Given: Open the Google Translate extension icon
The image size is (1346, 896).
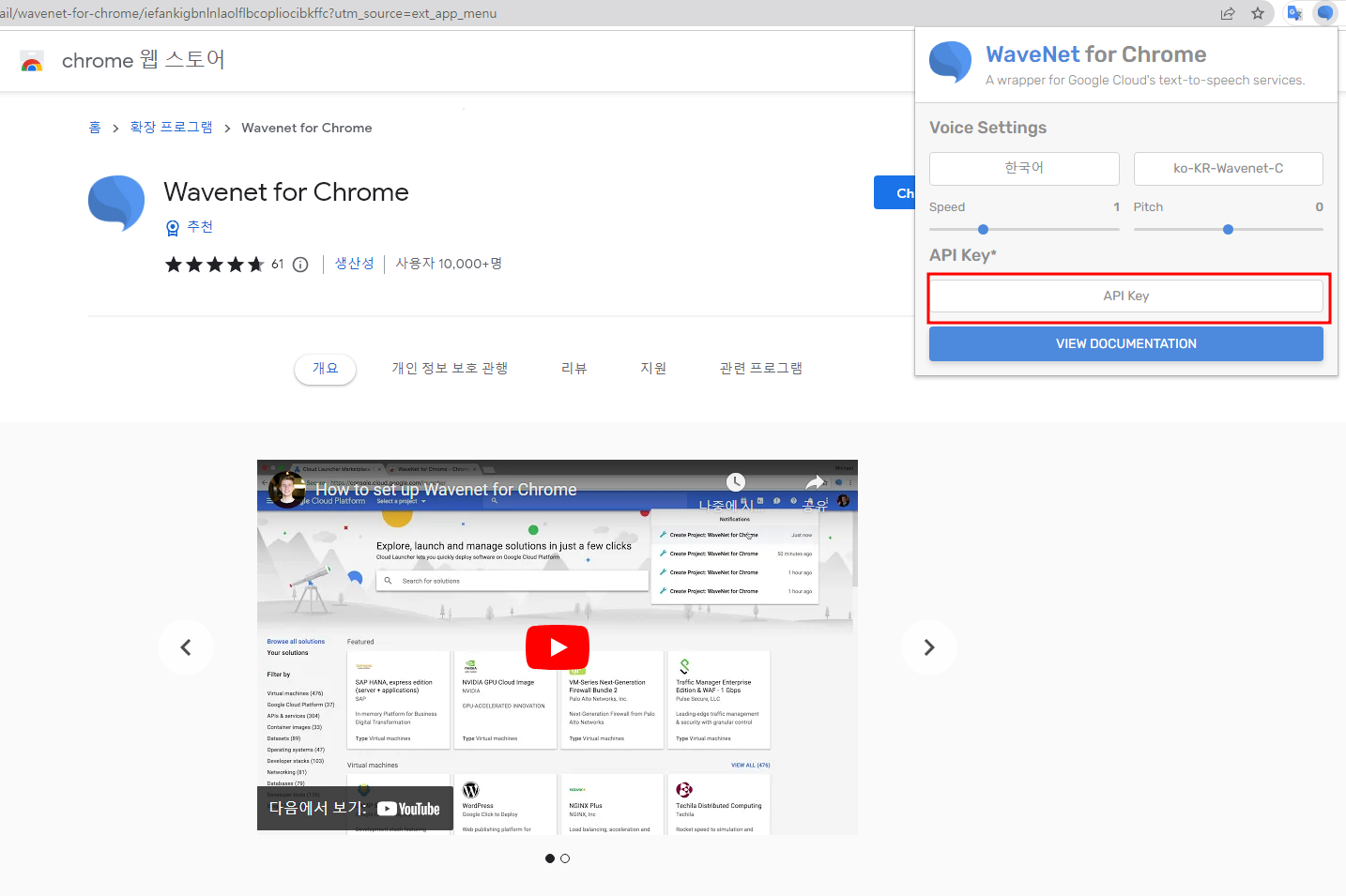Looking at the screenshot, I should (x=1294, y=13).
